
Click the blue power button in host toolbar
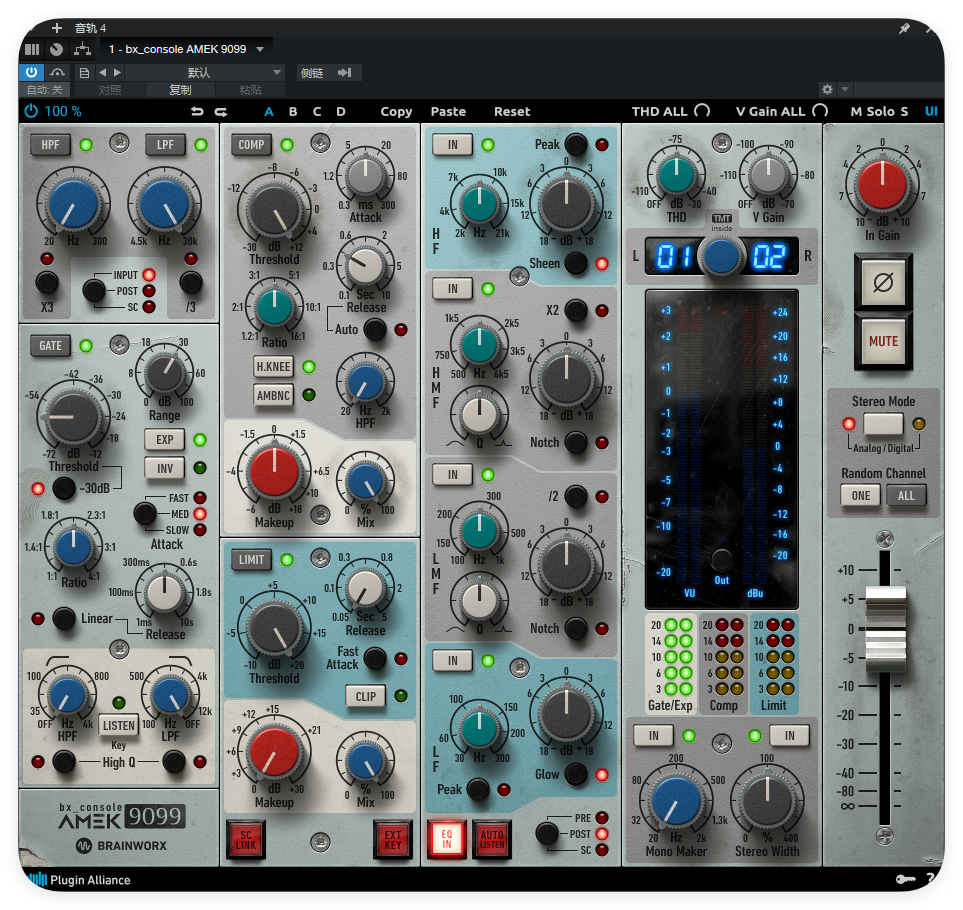pos(31,72)
